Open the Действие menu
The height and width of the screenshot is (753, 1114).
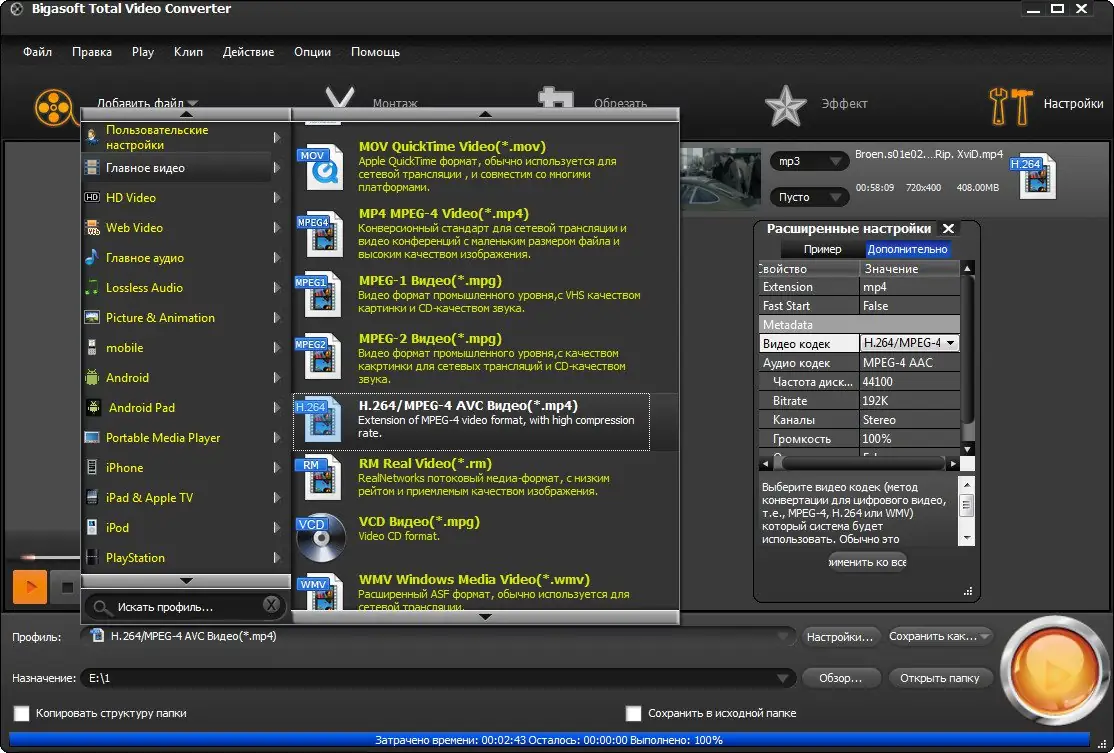click(248, 52)
